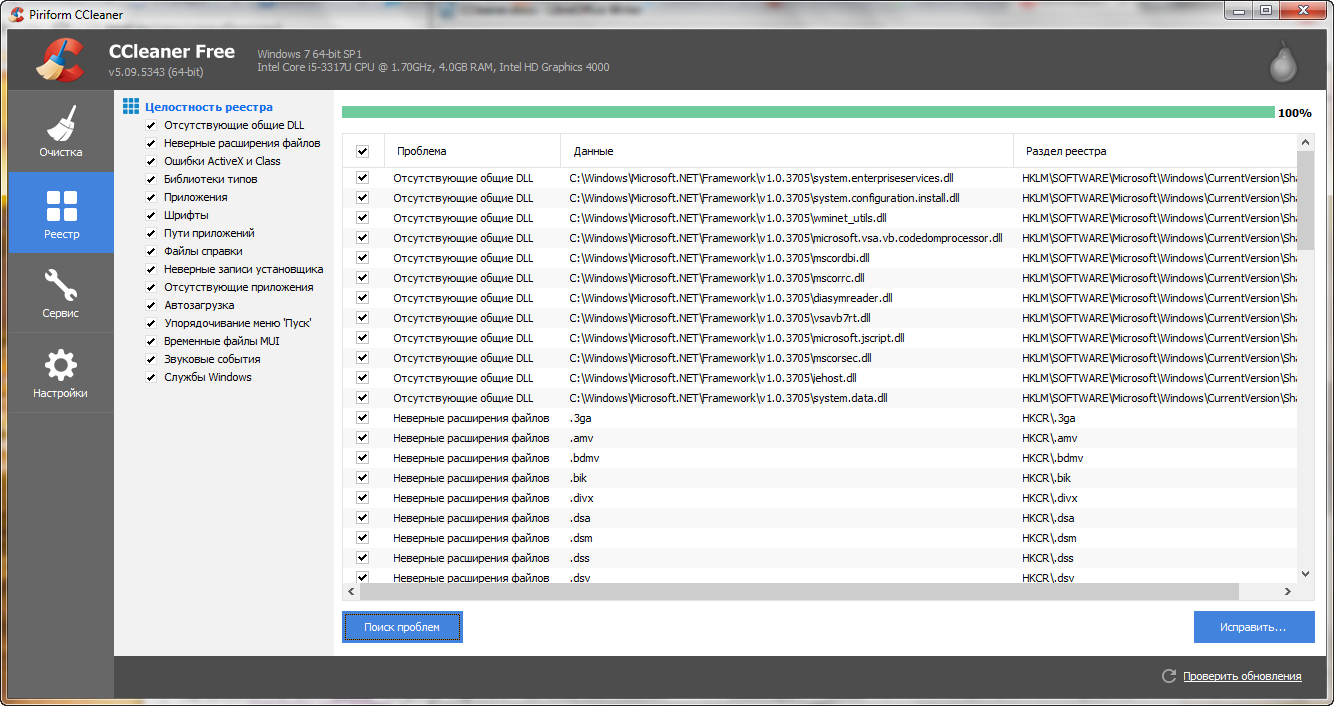Click the v5.09.5343 (64-bit) version text

point(156,72)
